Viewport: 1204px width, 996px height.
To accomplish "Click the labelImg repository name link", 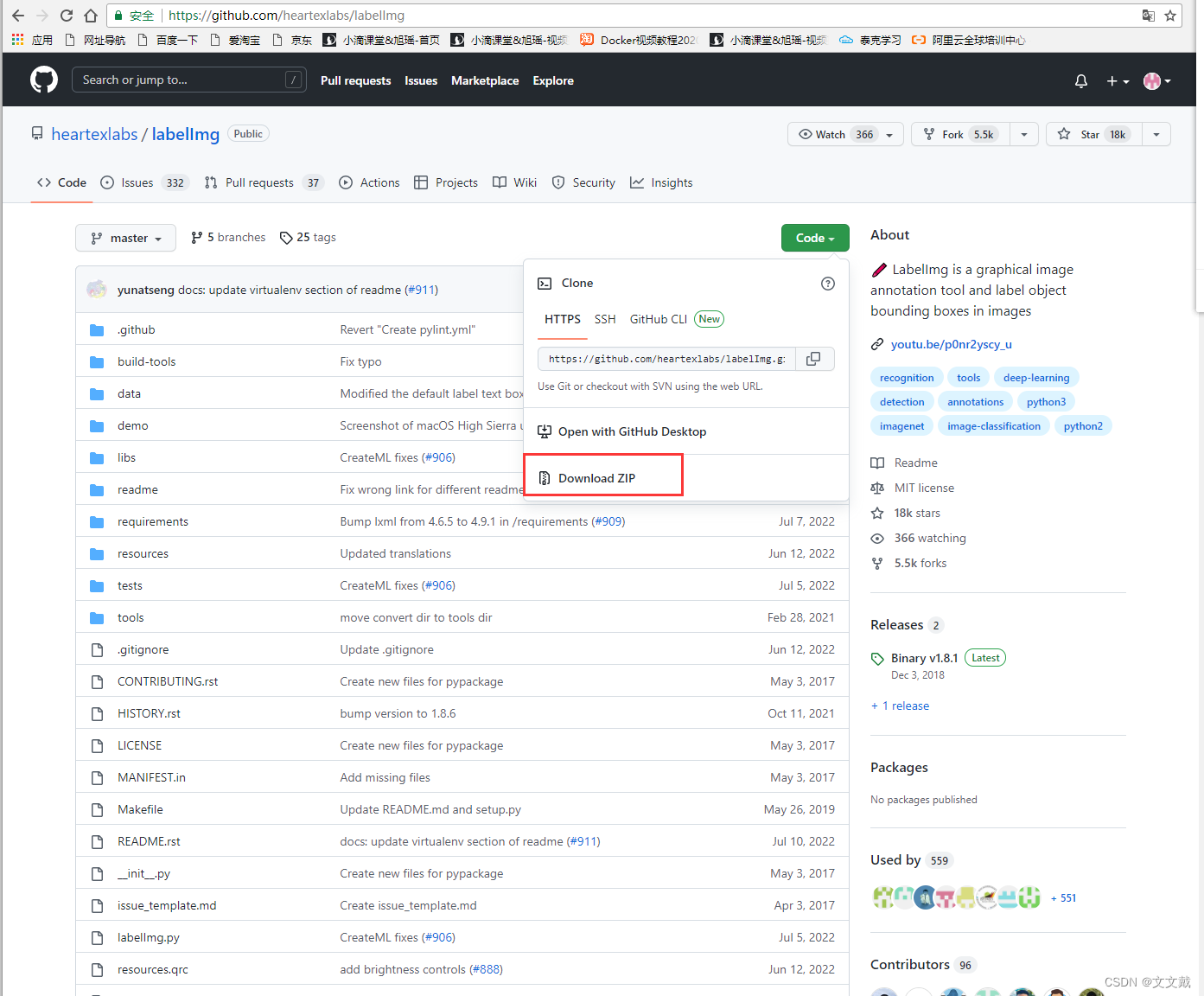I will 186,134.
